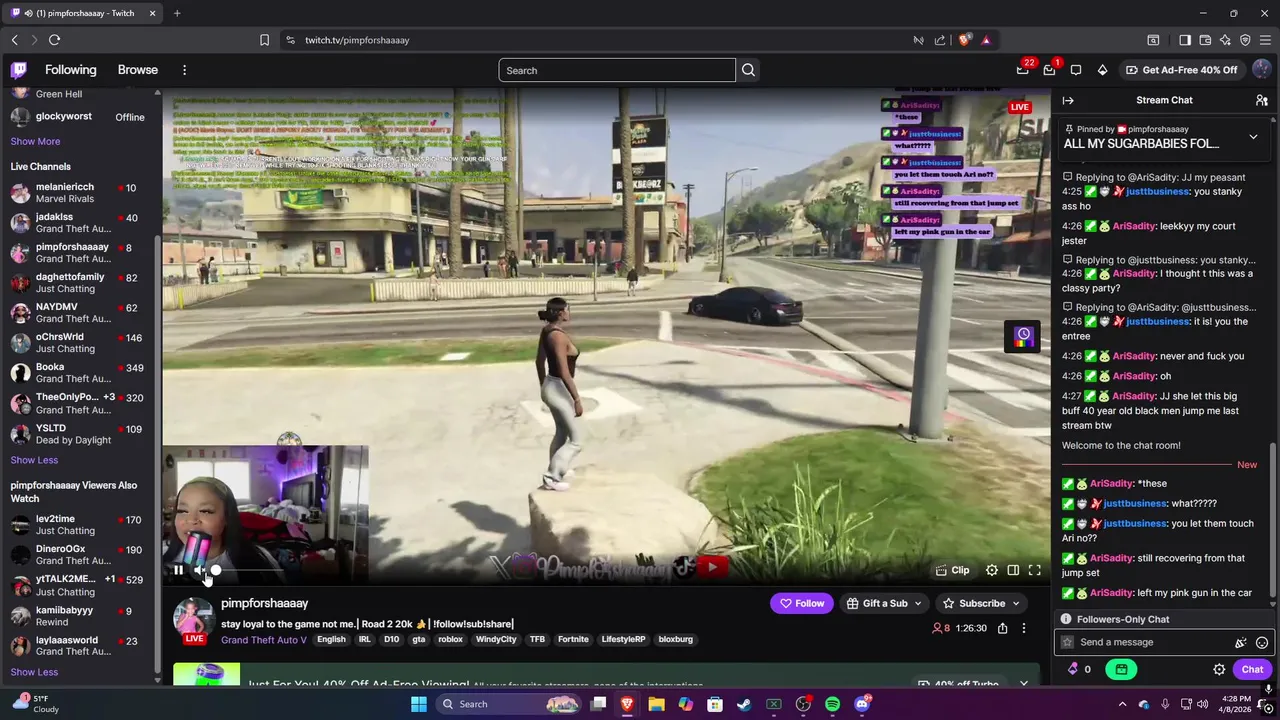Viewport: 1280px width, 720px height.
Task: Click the purple Chat send button
Action: [x=1252, y=670]
